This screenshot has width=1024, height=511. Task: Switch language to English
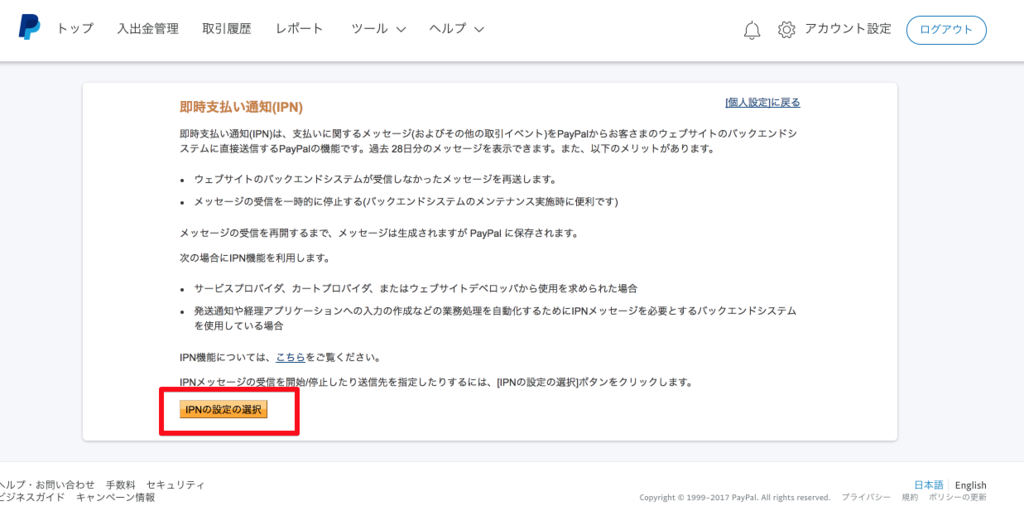click(x=970, y=485)
